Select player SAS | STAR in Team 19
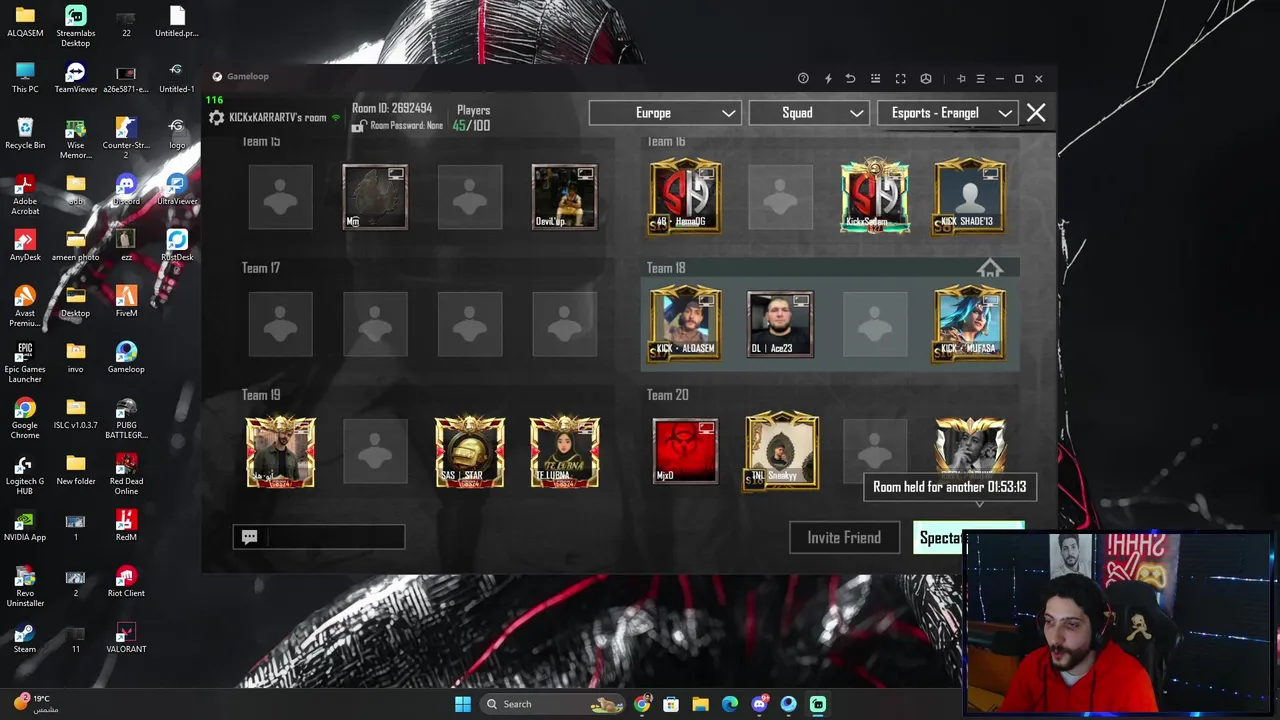The image size is (1280, 720). (470, 452)
